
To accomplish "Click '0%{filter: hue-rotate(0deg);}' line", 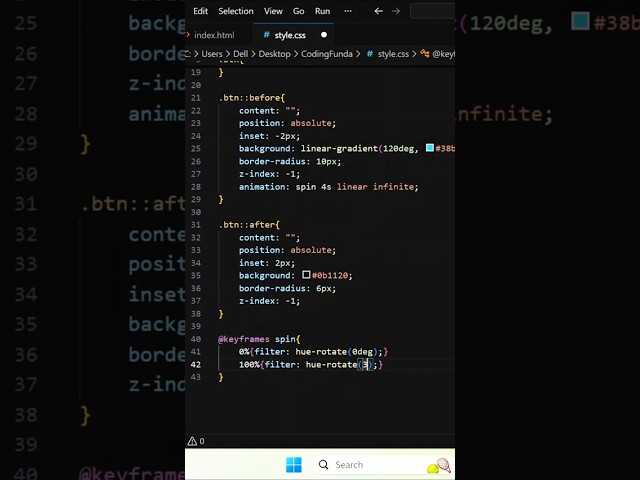I will 313,352.
